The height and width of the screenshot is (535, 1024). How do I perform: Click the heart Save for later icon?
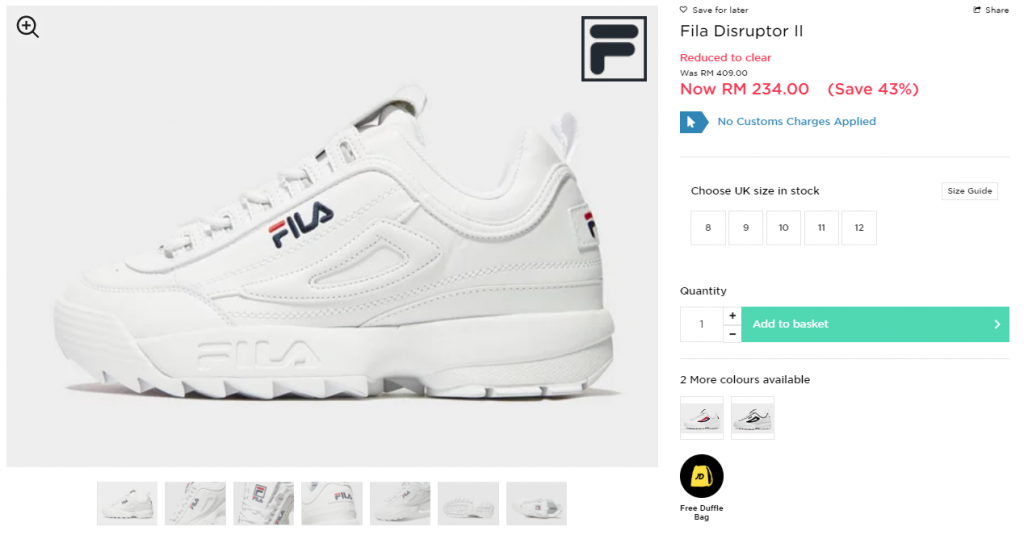click(683, 10)
